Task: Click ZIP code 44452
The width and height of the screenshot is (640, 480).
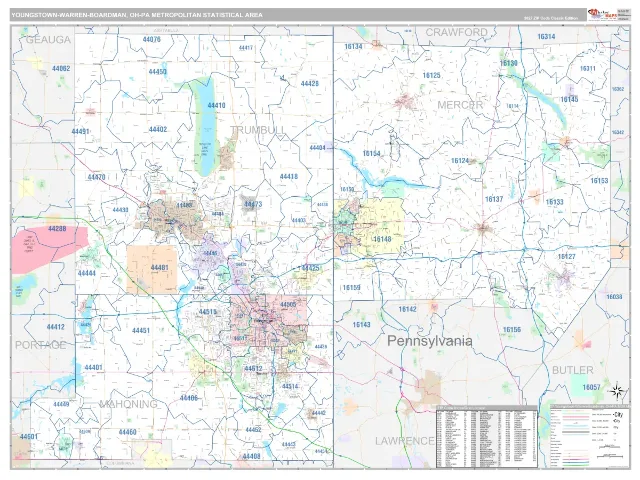Action: point(253,430)
